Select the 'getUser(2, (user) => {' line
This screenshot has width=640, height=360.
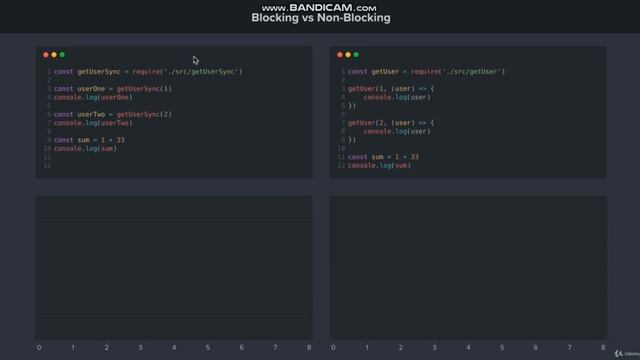coord(391,123)
